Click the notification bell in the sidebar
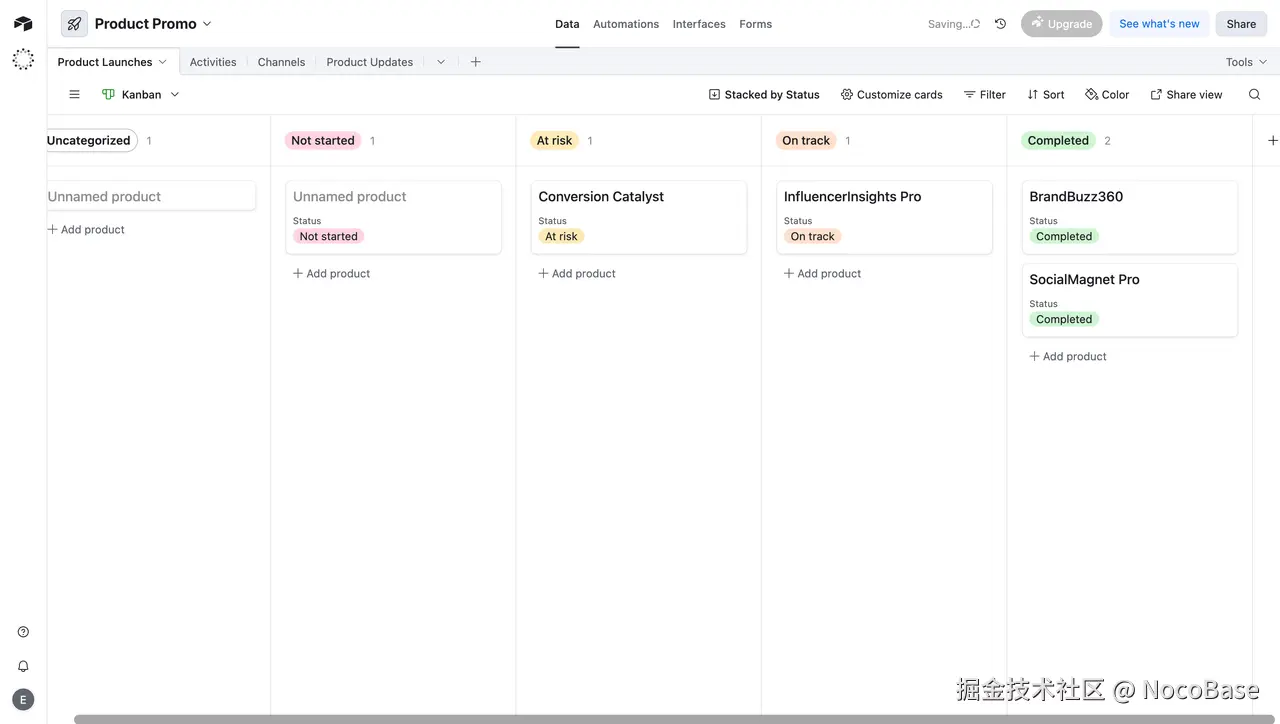Viewport: 1280px width, 724px height. pyautogui.click(x=23, y=665)
